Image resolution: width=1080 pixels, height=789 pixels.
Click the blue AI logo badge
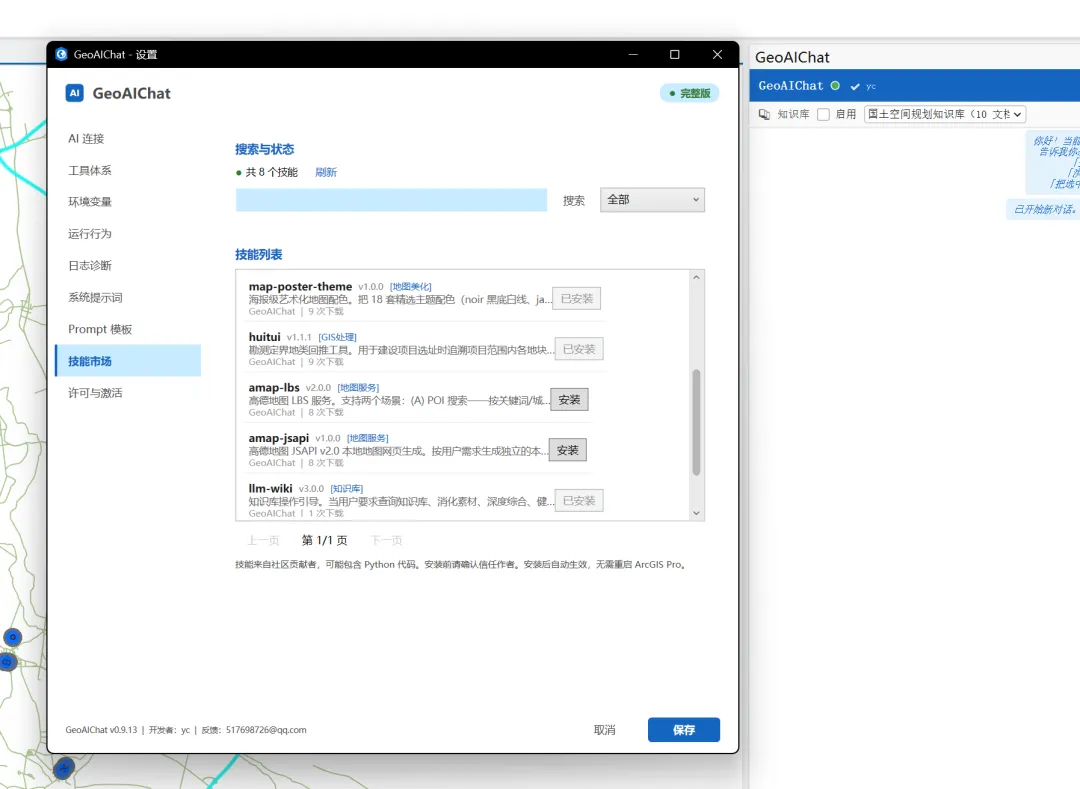coord(74,93)
